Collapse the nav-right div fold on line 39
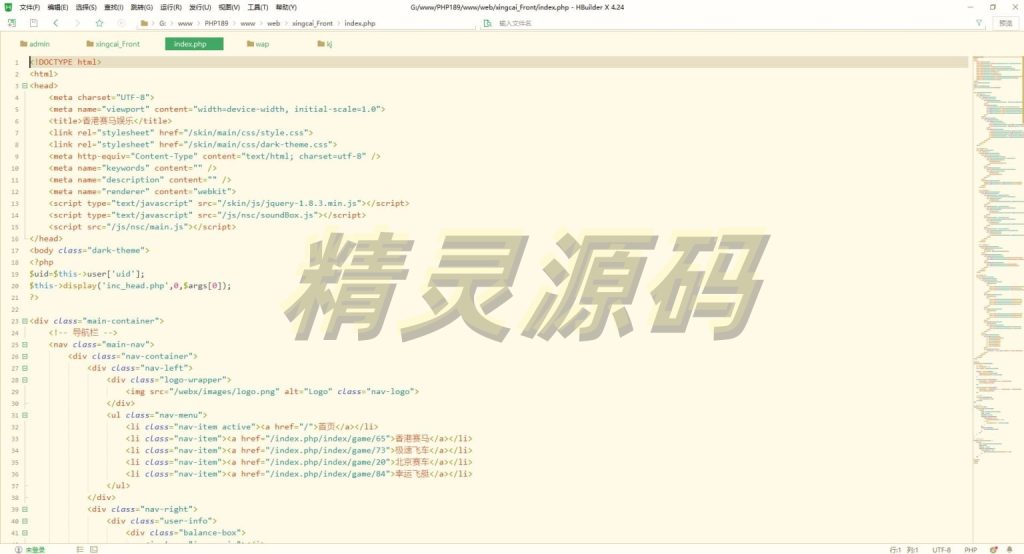1024x554 pixels. [x=25, y=509]
